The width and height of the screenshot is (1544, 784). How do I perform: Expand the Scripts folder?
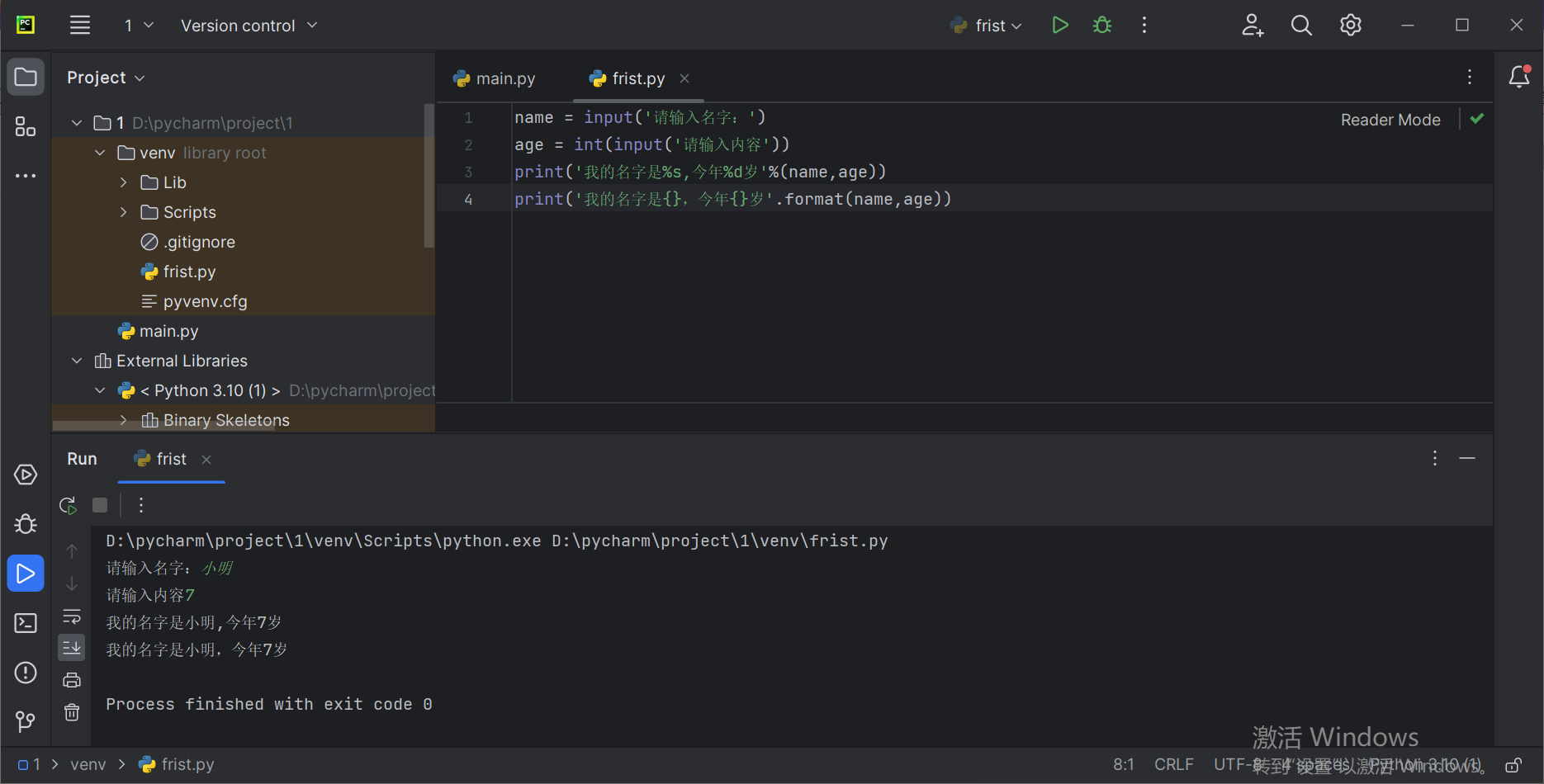(124, 212)
